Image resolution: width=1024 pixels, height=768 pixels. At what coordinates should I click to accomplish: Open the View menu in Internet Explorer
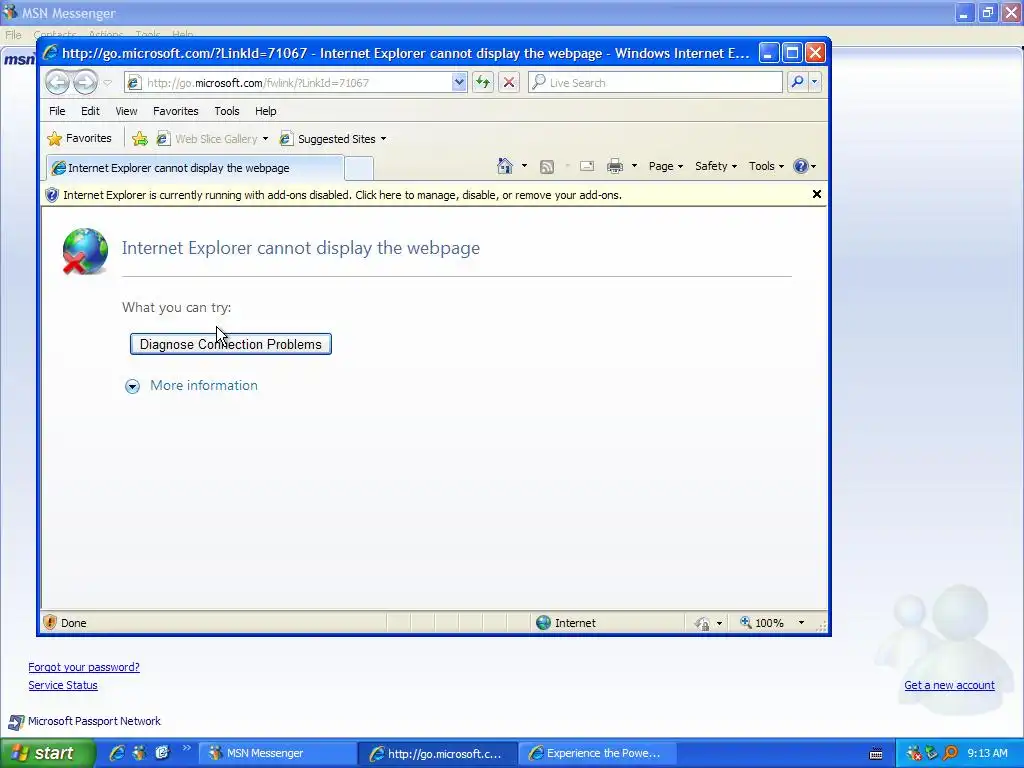126,111
